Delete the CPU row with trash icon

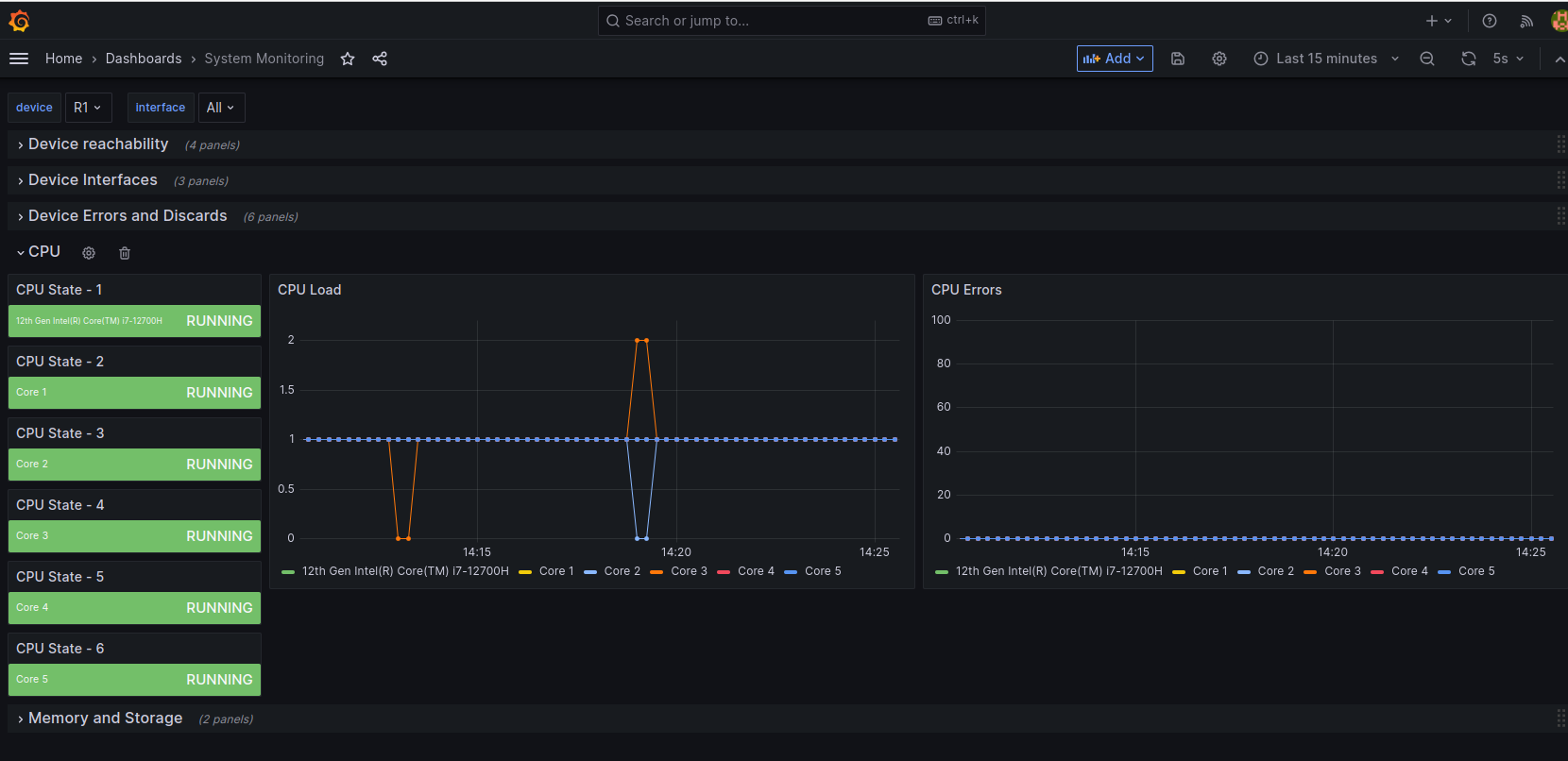click(x=125, y=253)
